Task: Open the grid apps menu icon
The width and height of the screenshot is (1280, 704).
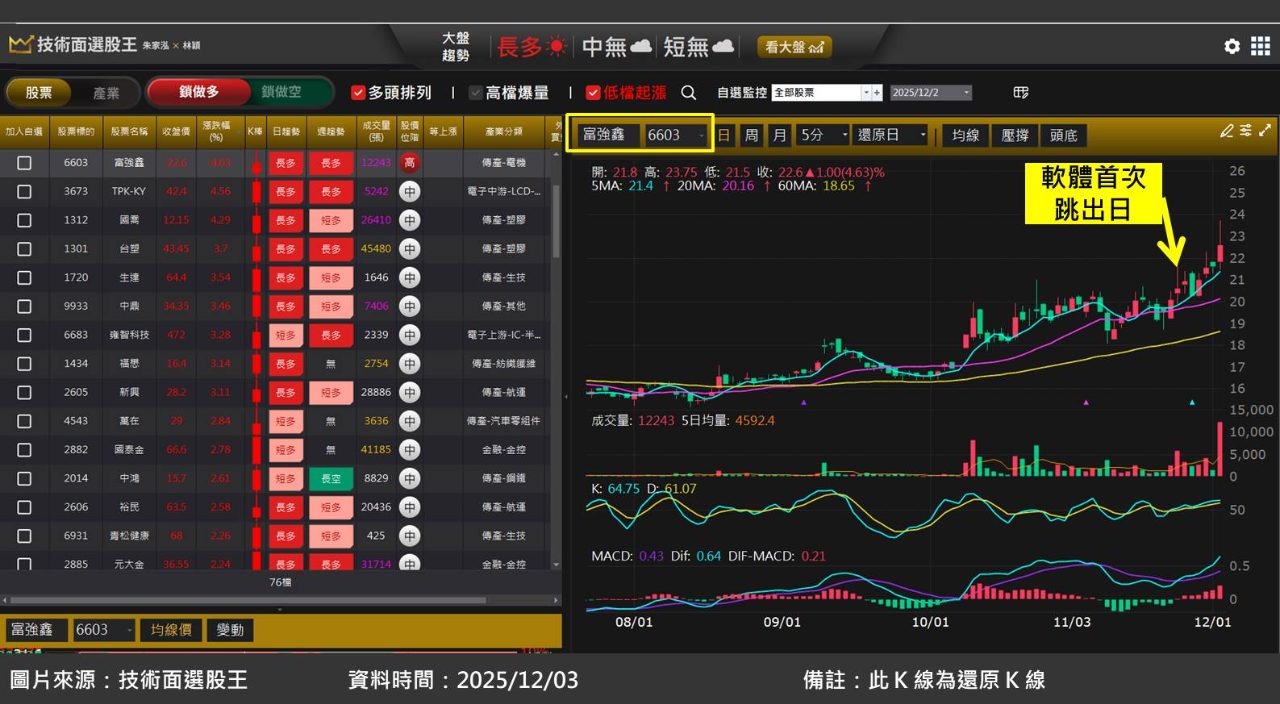Action: point(1260,47)
